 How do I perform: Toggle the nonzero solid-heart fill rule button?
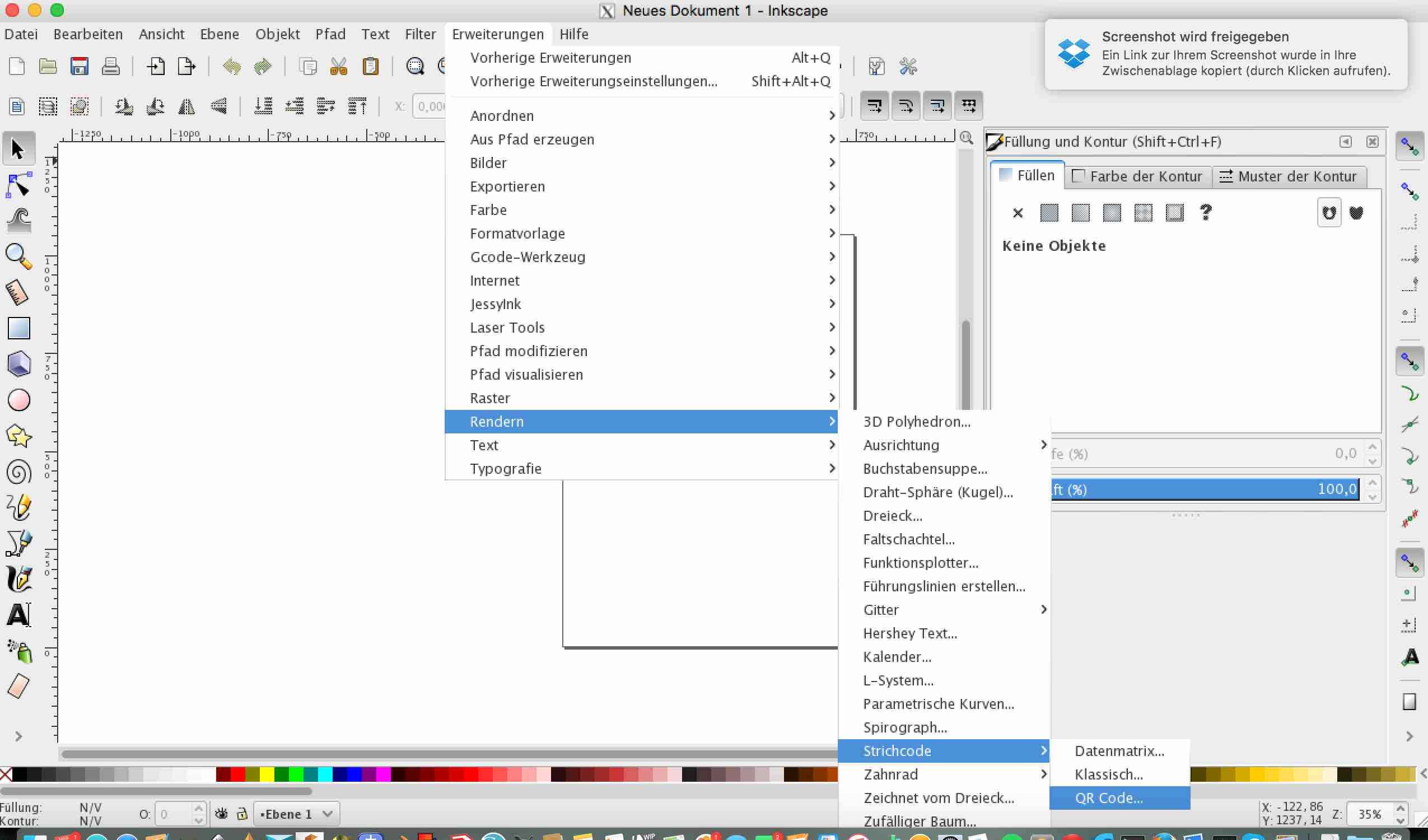[1356, 213]
